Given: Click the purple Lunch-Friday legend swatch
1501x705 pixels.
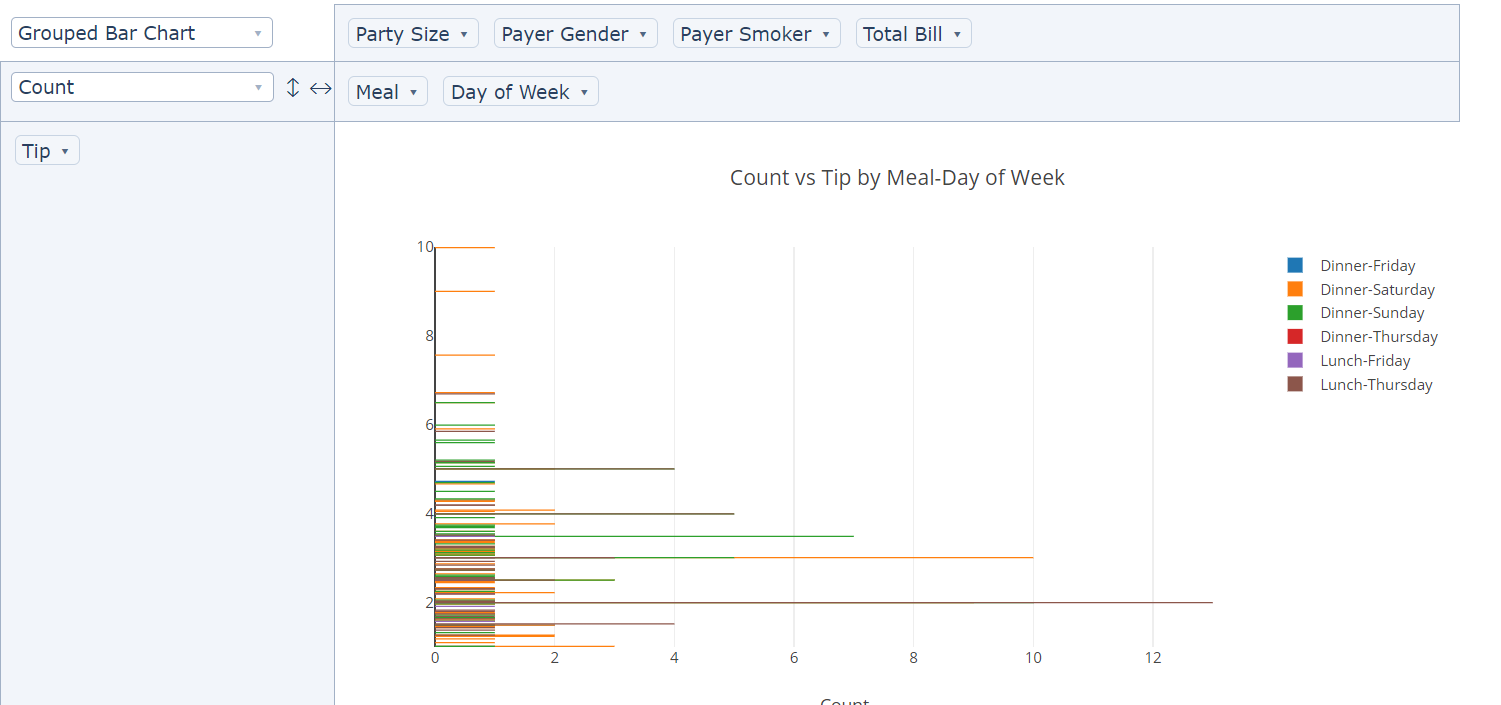Looking at the screenshot, I should tap(1295, 361).
